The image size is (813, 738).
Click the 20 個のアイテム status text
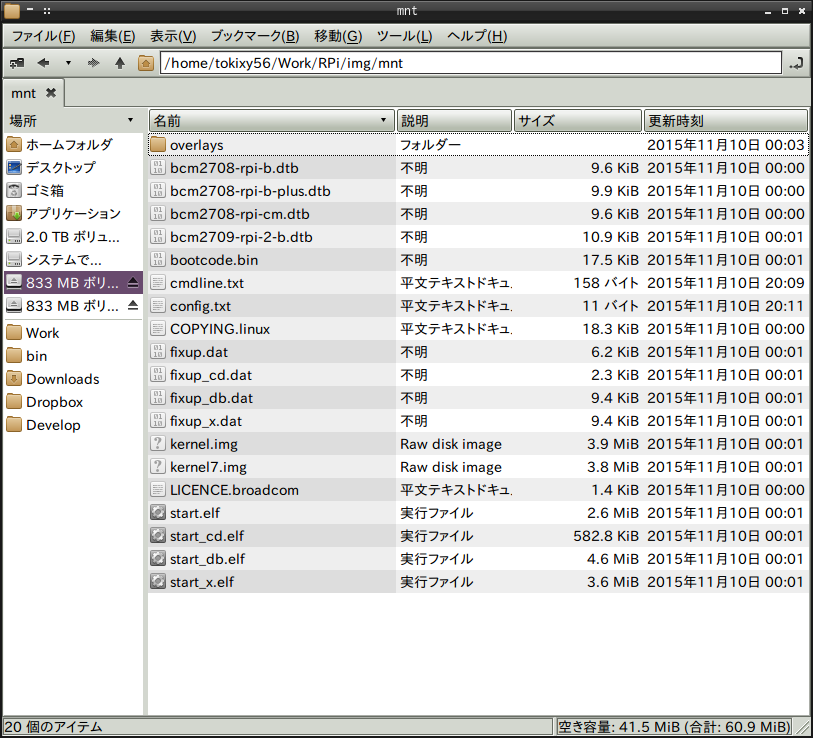tap(53, 727)
